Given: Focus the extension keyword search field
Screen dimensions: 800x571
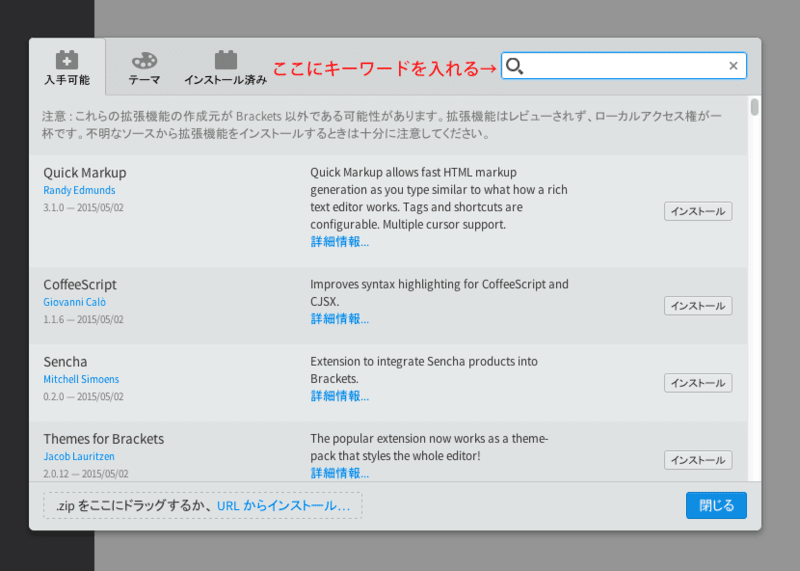Looking at the screenshot, I should (623, 66).
